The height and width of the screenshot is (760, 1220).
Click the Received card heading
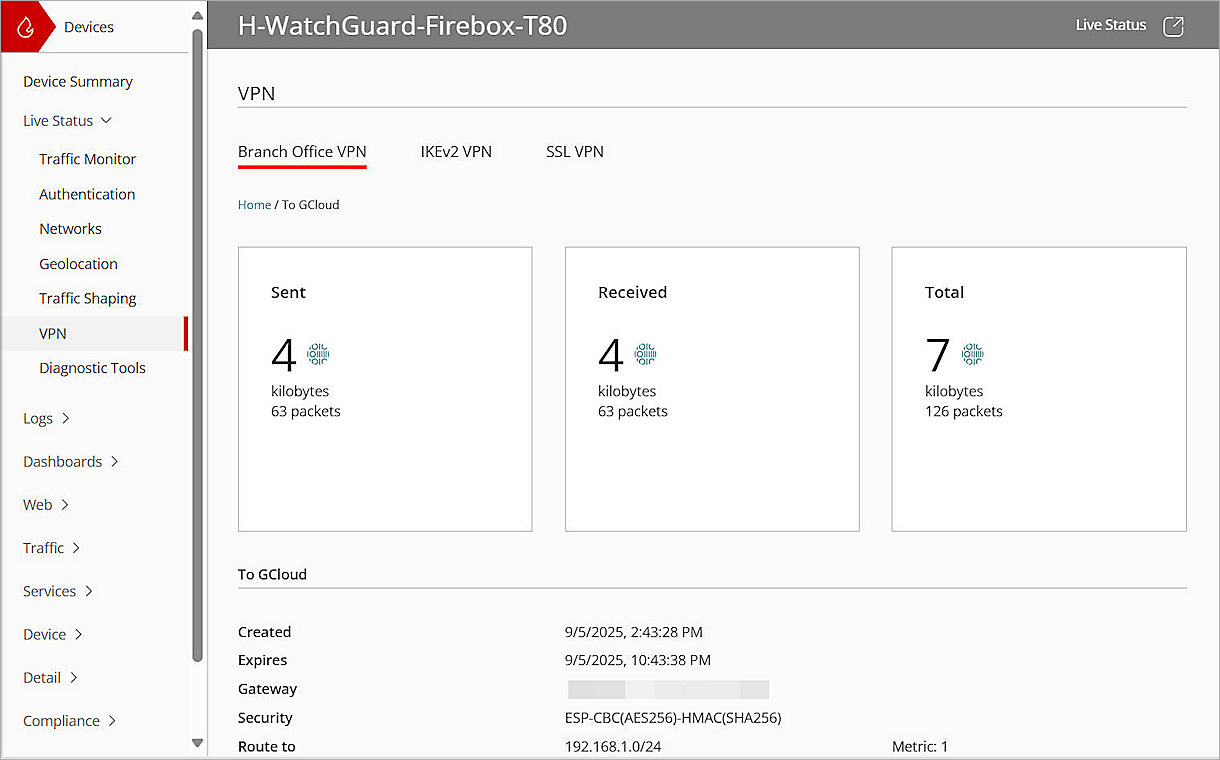(x=632, y=293)
